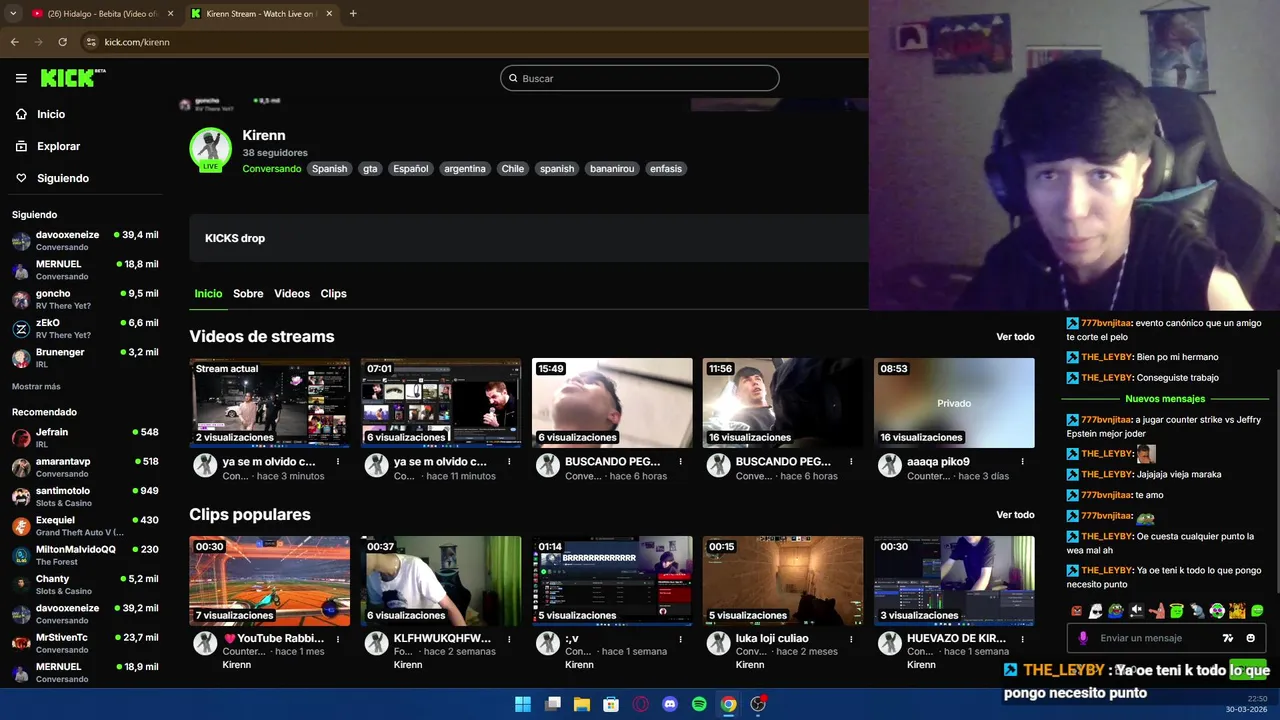Open the Stream actual video thumbnail
1280x720 pixels.
270,403
